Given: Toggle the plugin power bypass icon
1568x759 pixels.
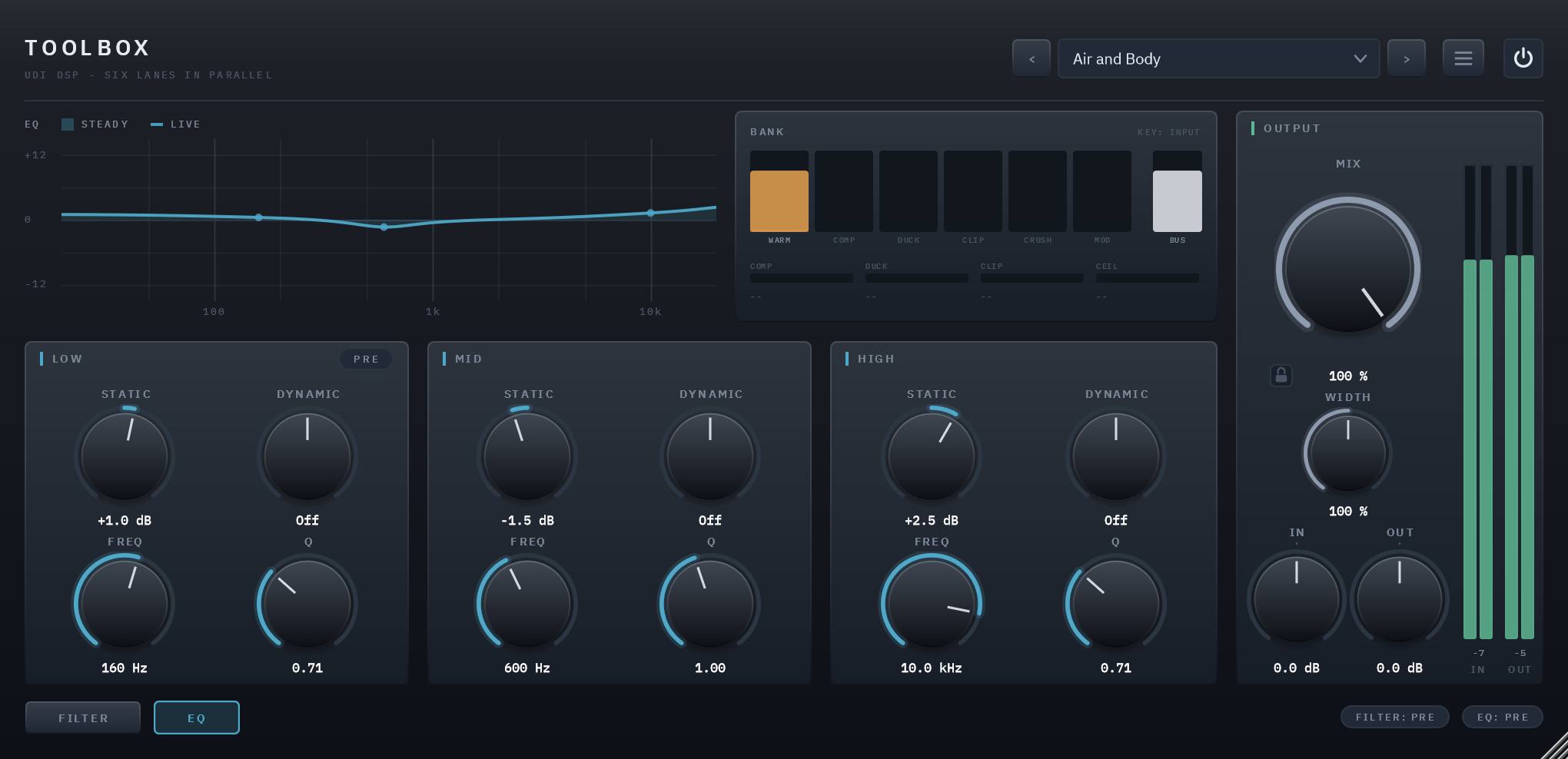Looking at the screenshot, I should pos(1523,58).
